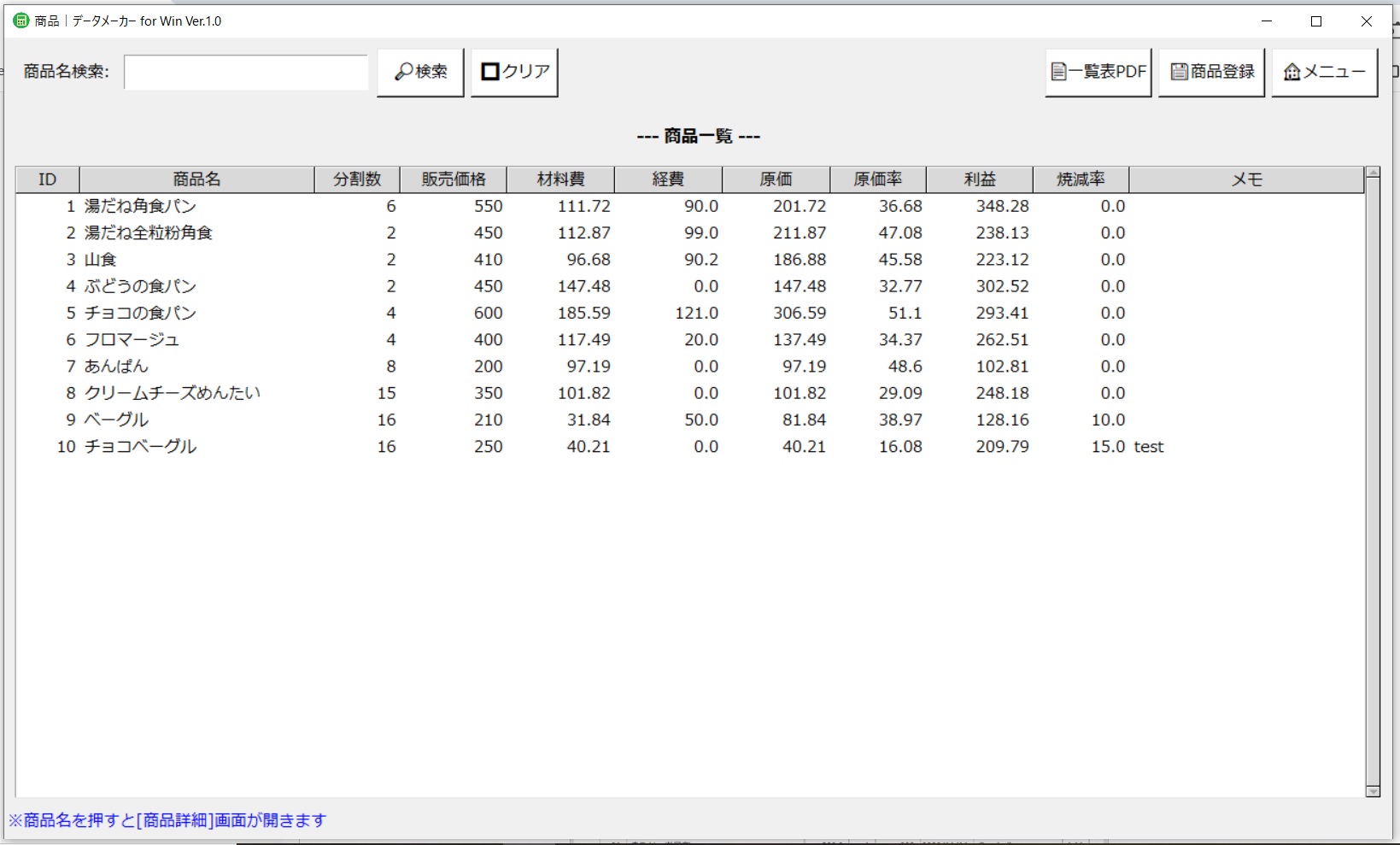Click expense value 121.0

pos(697,313)
